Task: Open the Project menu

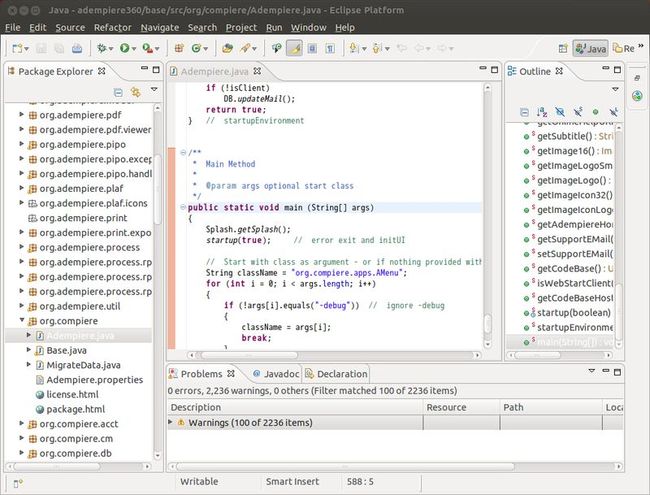Action: coord(241,27)
